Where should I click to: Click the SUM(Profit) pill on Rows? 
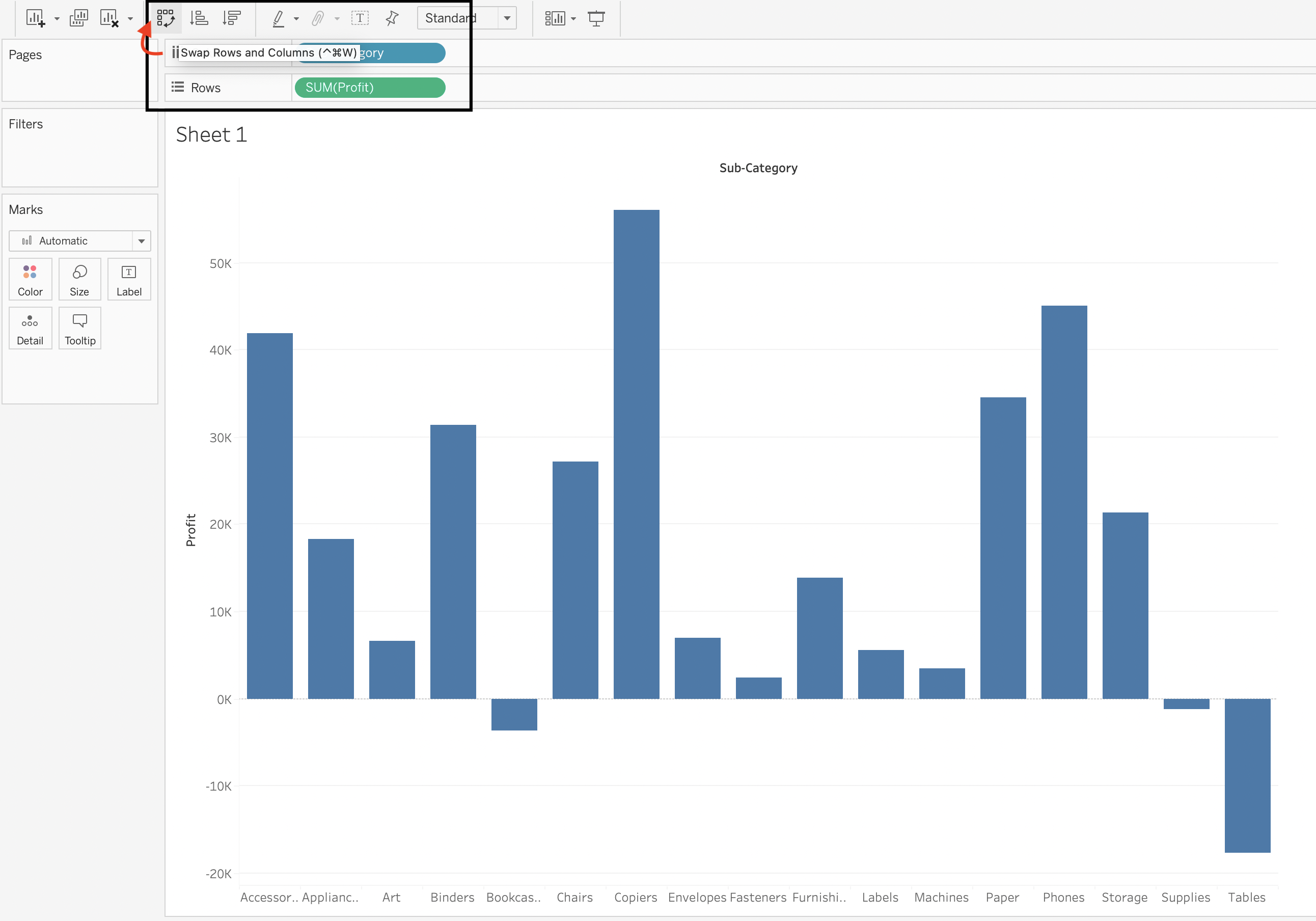370,87
